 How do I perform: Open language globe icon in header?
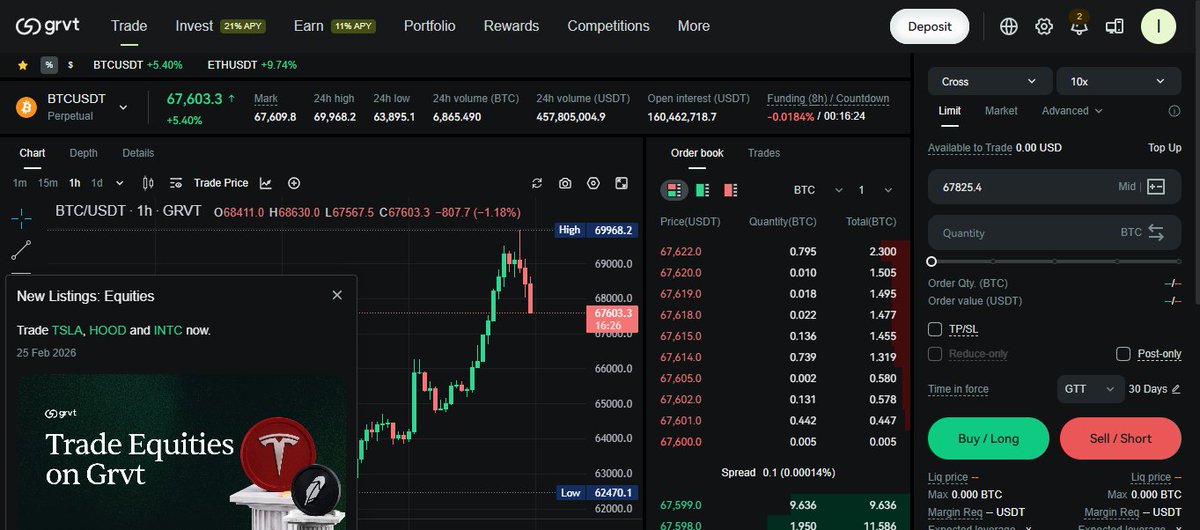(x=1008, y=27)
